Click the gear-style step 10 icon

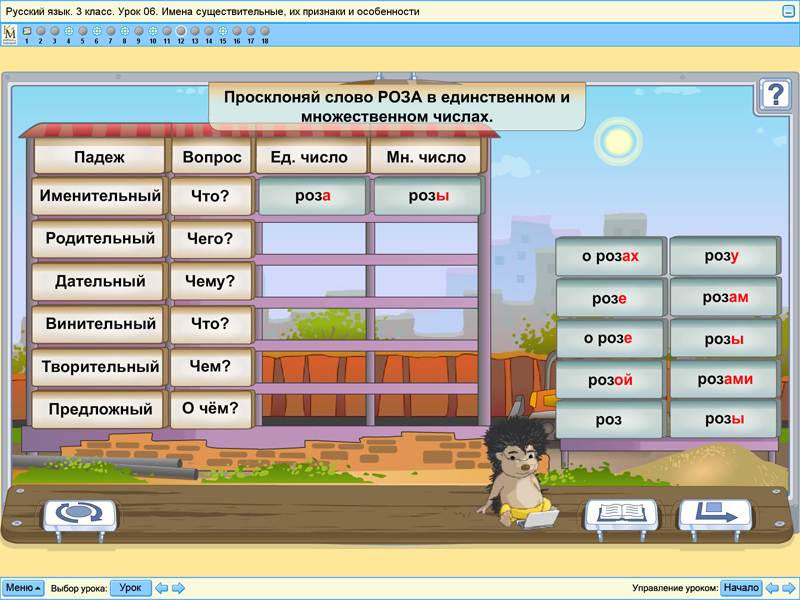click(x=152, y=30)
